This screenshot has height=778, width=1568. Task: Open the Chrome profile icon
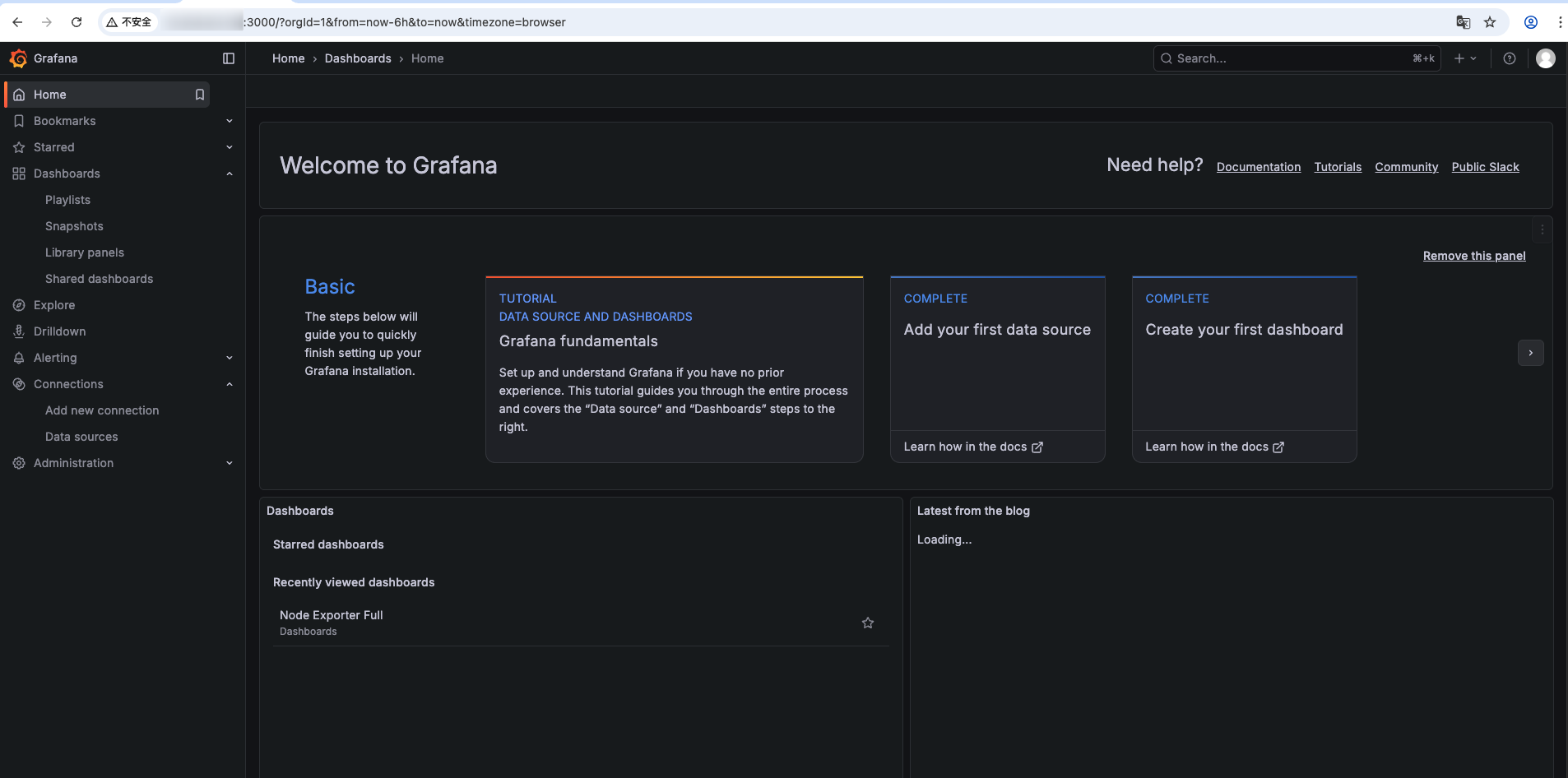1531,22
